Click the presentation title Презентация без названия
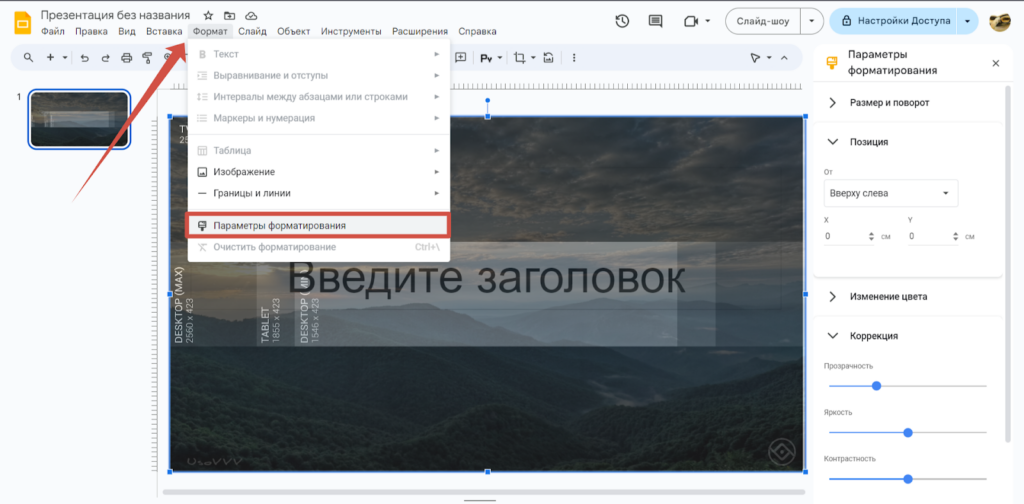 coord(115,15)
